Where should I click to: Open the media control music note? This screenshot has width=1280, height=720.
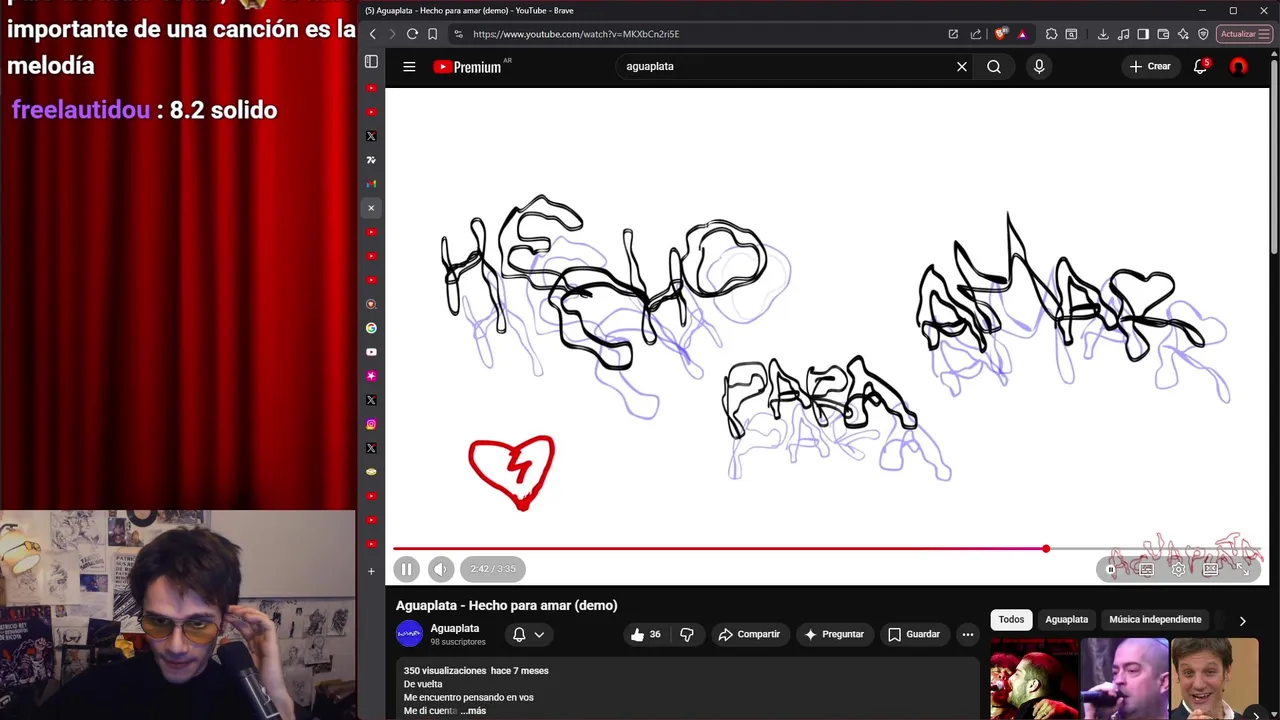click(x=1123, y=34)
